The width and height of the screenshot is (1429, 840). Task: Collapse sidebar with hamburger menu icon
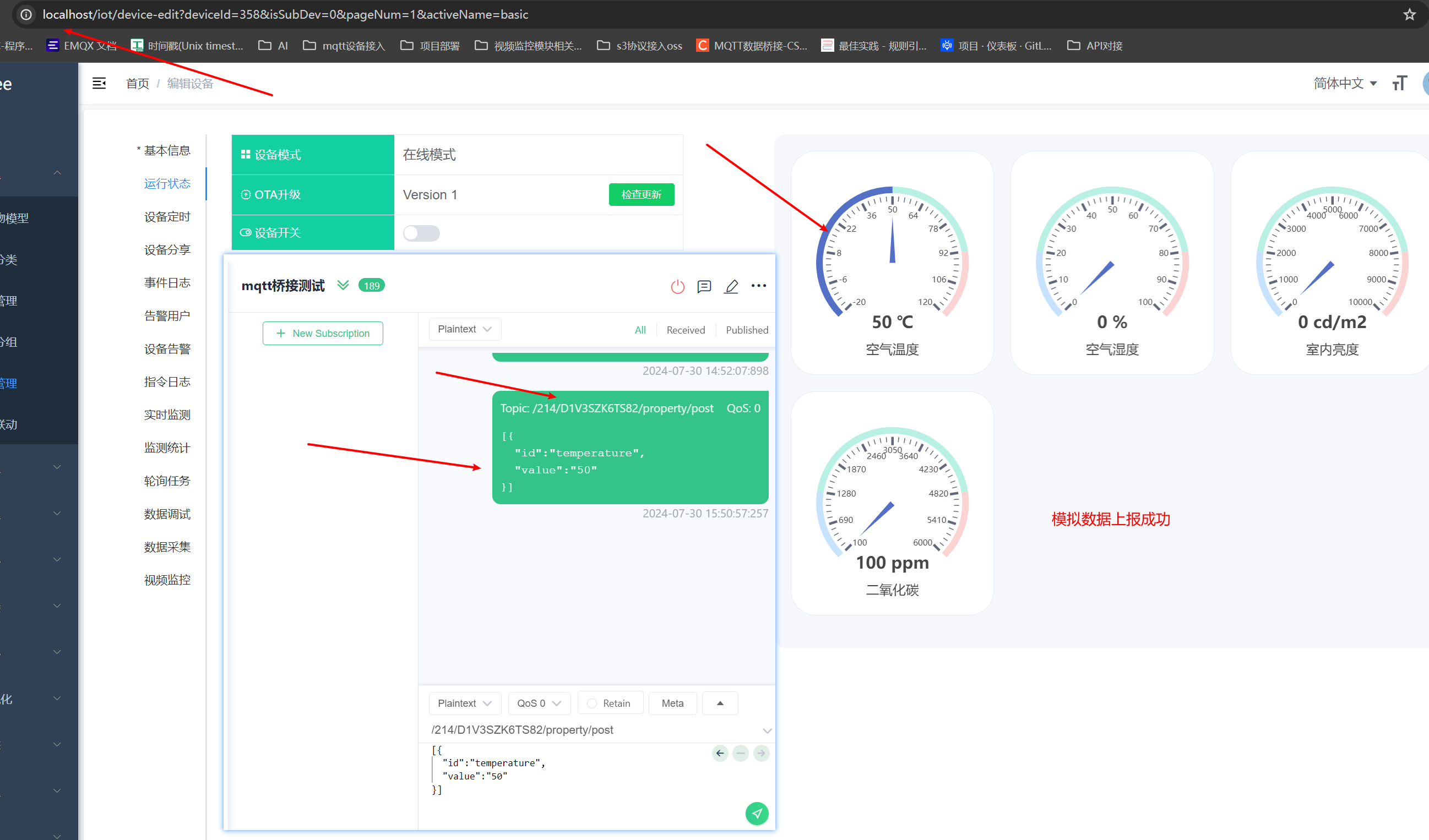[x=99, y=83]
